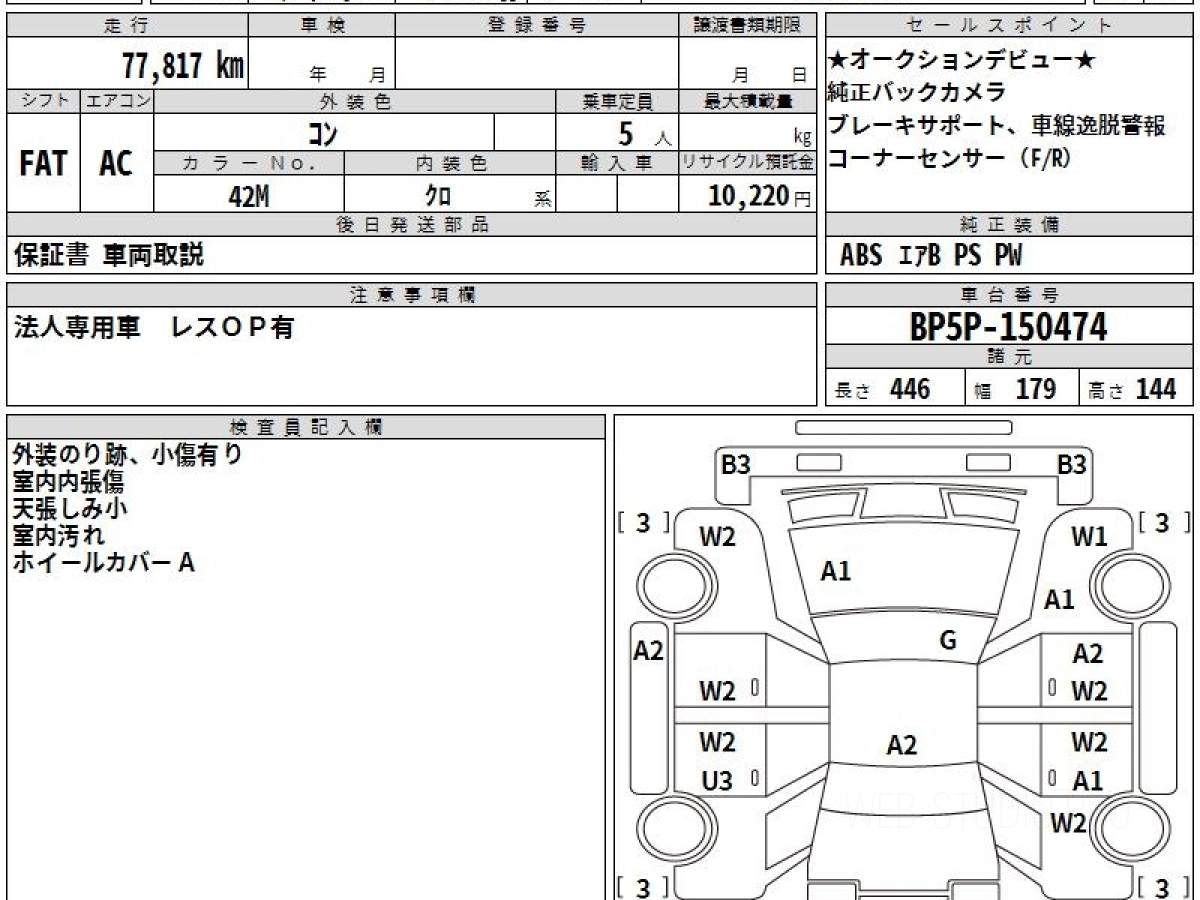Screen dimensions: 1200x900
Task: Click the 車検 column header
Action: [x=322, y=26]
